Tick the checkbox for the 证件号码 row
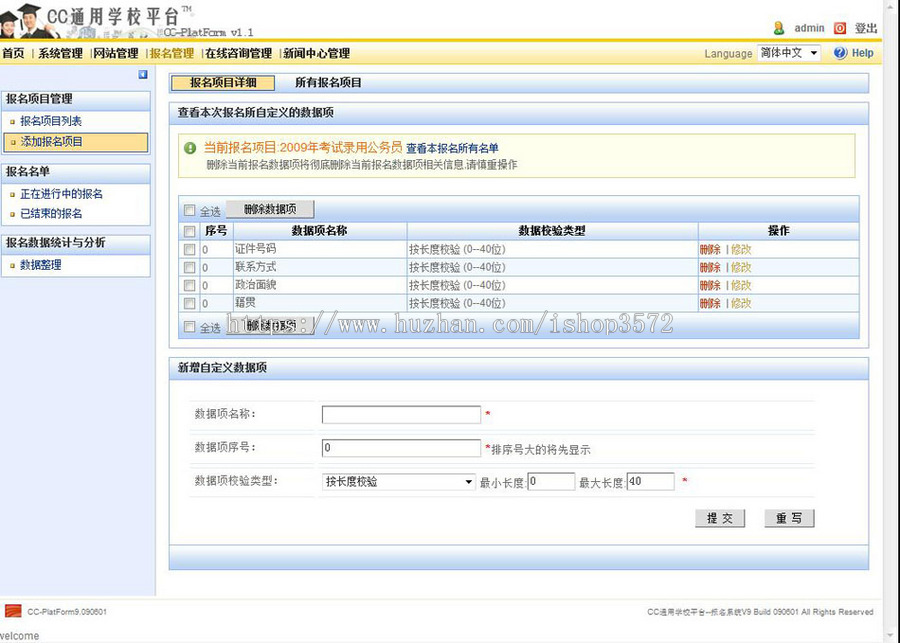The width and height of the screenshot is (900, 643). click(x=188, y=249)
